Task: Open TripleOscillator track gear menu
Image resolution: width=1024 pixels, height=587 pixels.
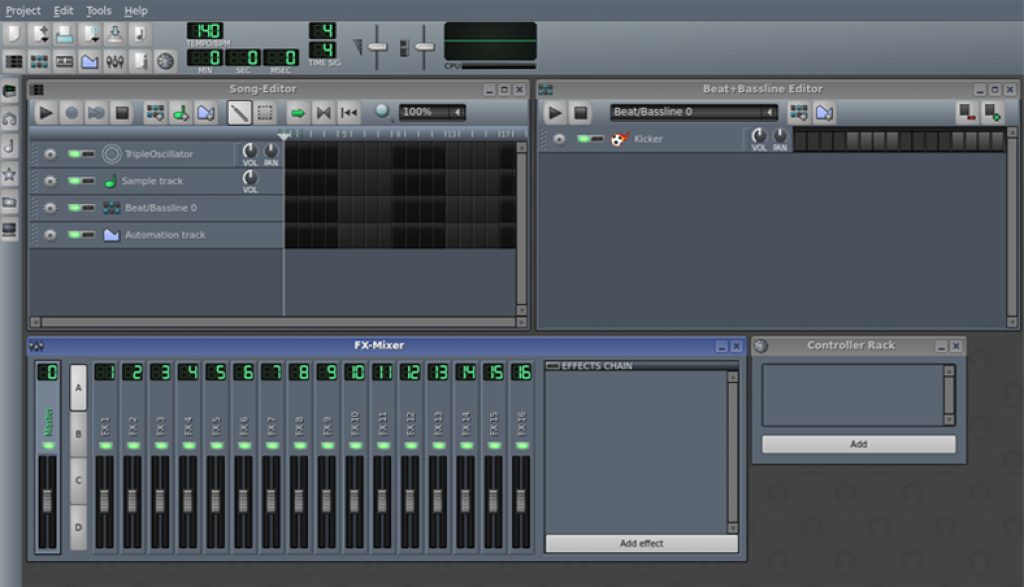Action: tap(50, 154)
